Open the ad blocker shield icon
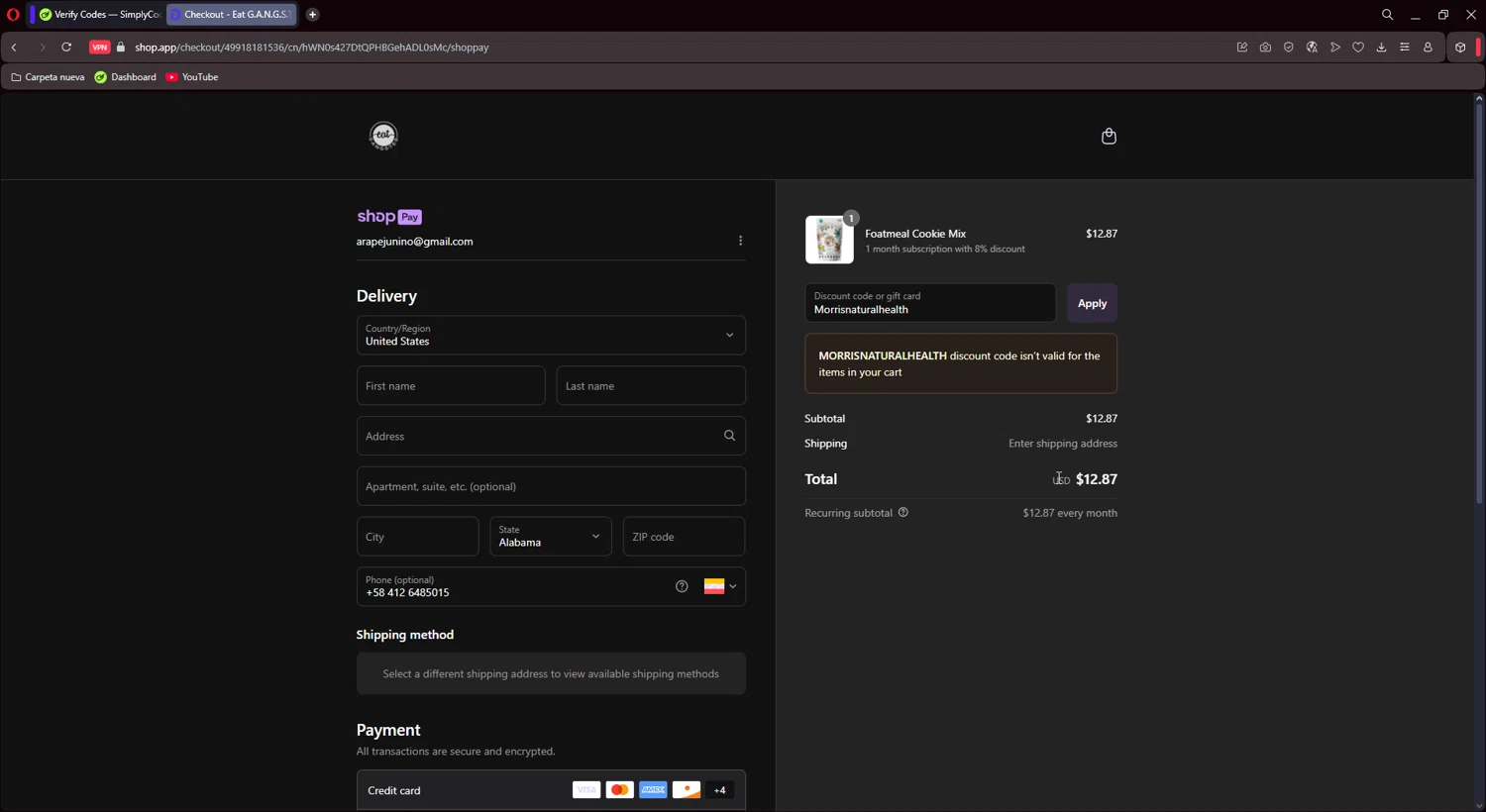This screenshot has width=1486, height=812. tap(1288, 48)
